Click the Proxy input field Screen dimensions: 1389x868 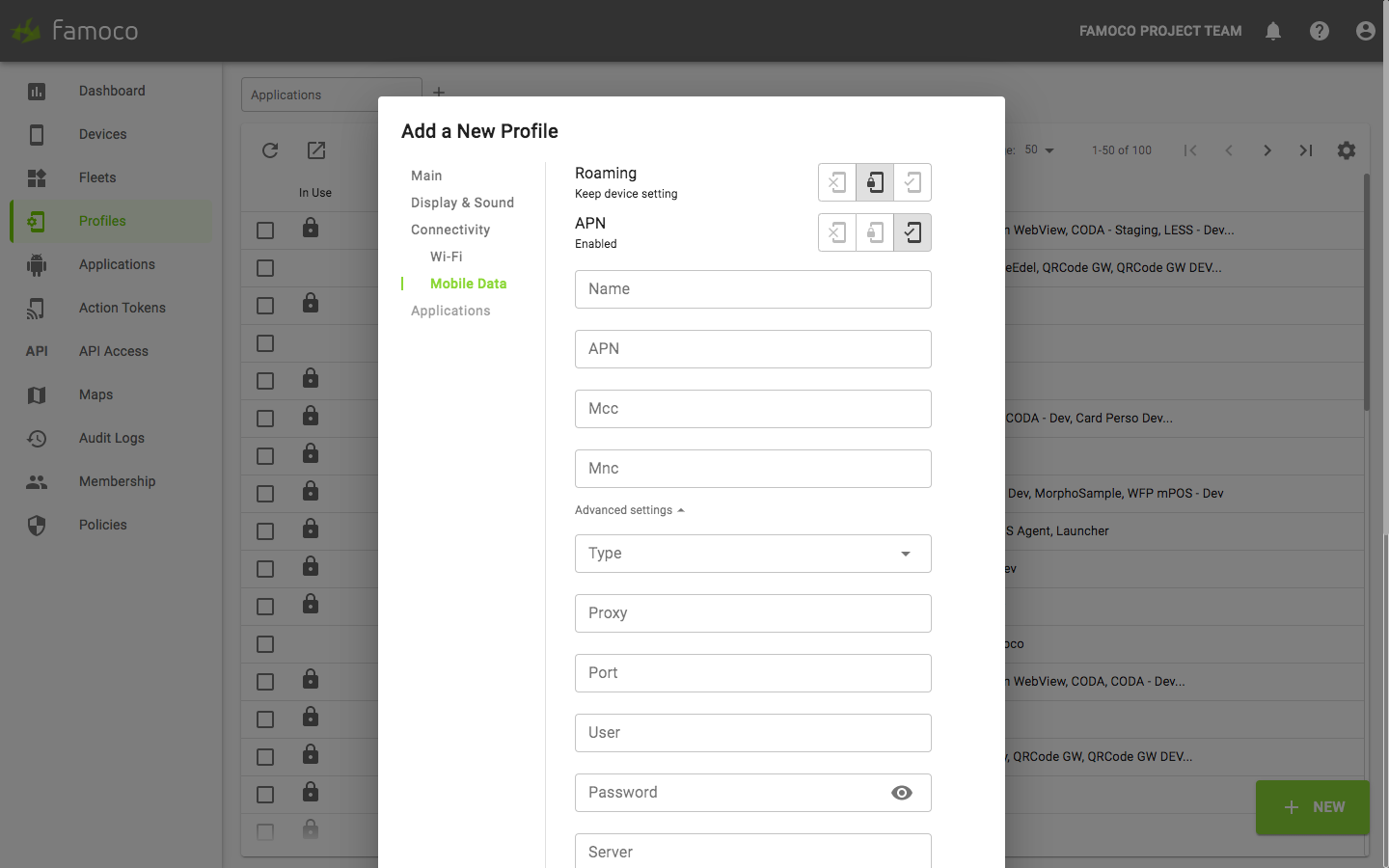(753, 613)
